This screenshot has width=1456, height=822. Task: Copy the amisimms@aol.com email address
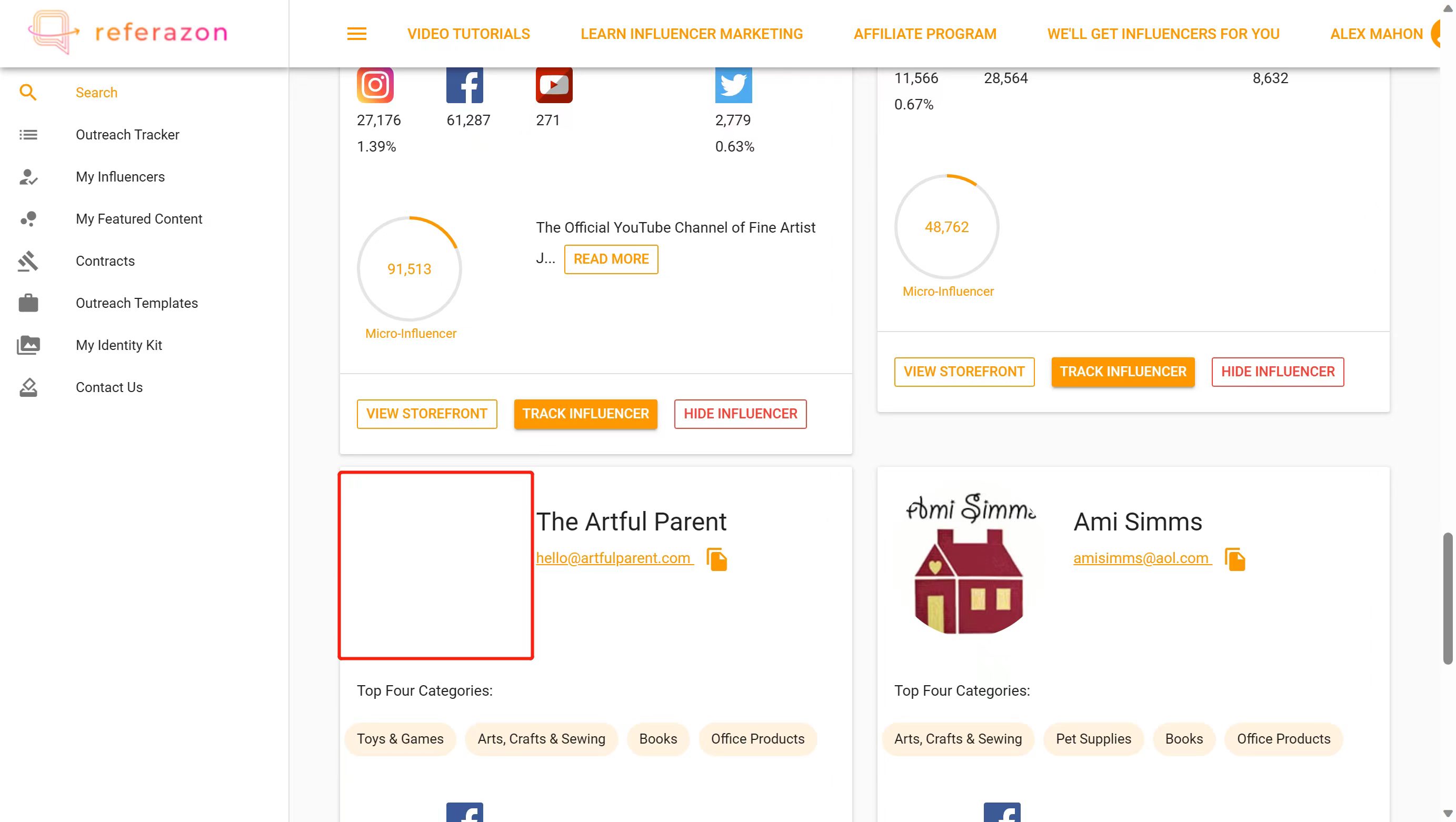click(x=1235, y=559)
